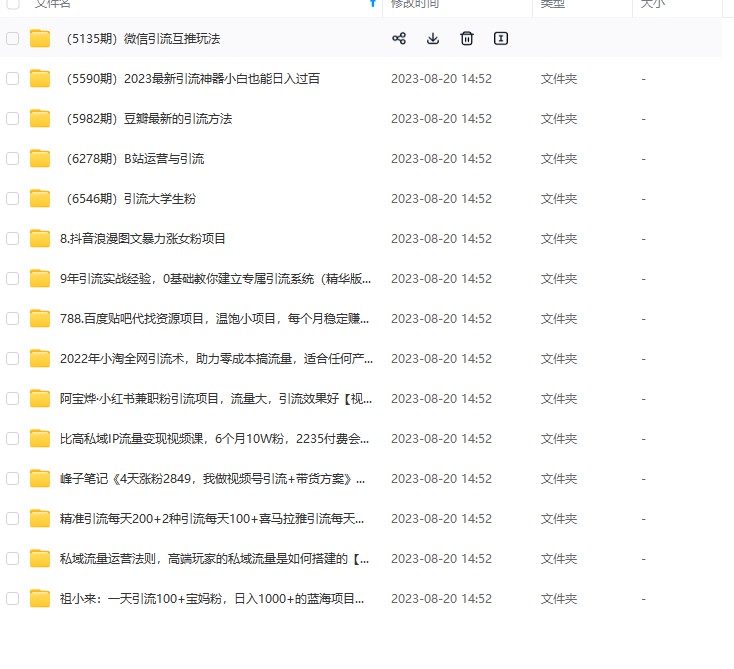The height and width of the screenshot is (669, 734).
Task: Click the blue sort arrow in the filename header
Action: [373, 3]
